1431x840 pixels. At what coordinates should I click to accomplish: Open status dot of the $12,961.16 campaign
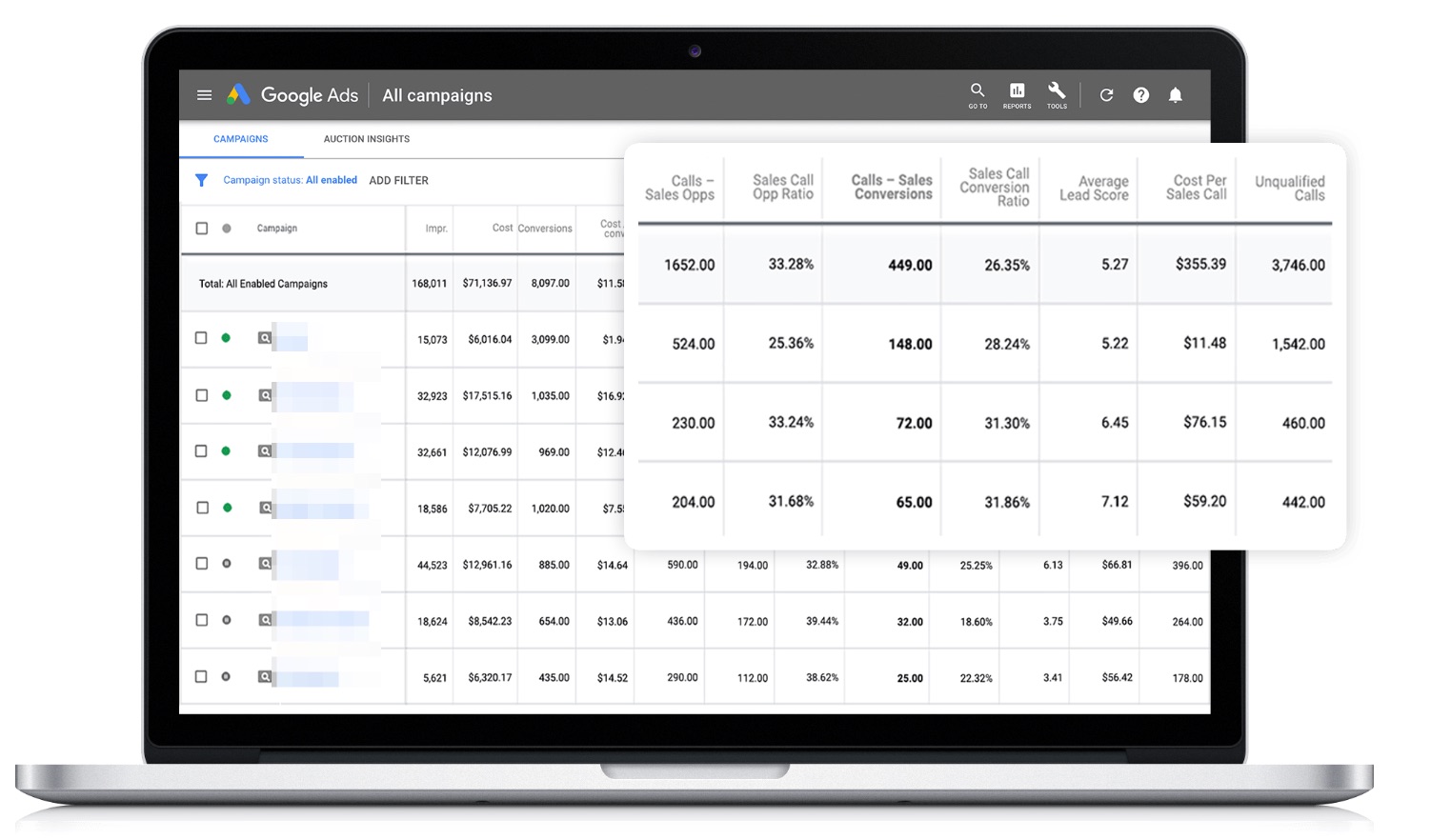tap(227, 564)
